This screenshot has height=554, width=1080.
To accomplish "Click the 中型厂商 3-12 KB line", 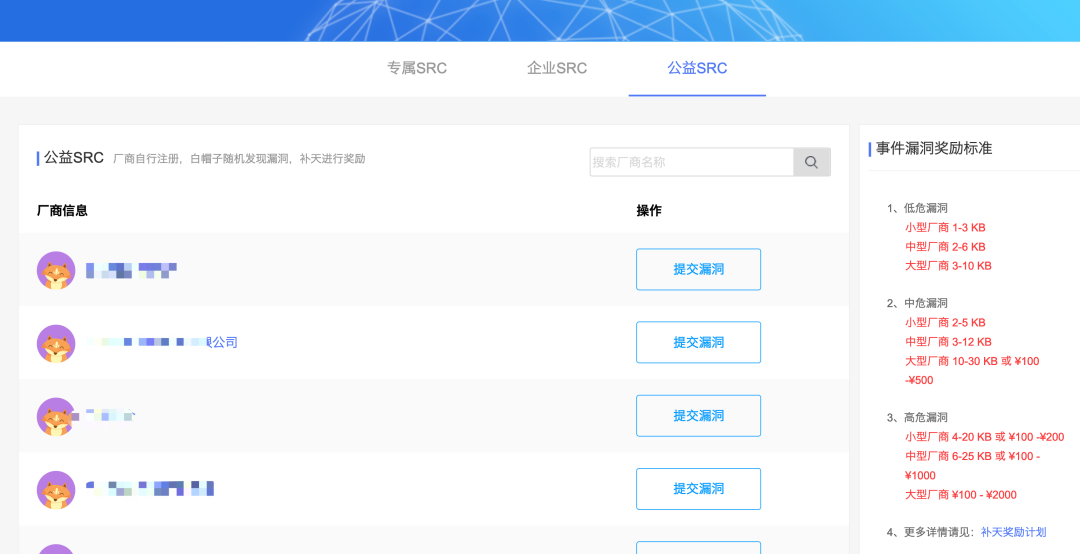I will (948, 342).
